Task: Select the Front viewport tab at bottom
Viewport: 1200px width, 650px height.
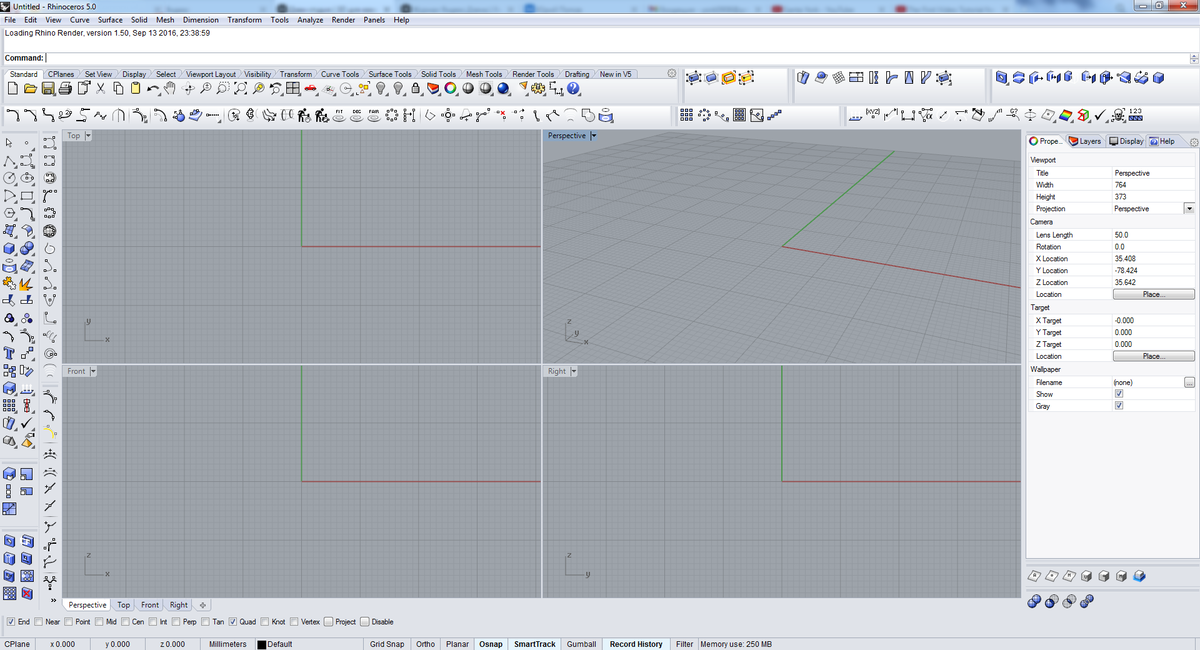Action: [x=150, y=605]
